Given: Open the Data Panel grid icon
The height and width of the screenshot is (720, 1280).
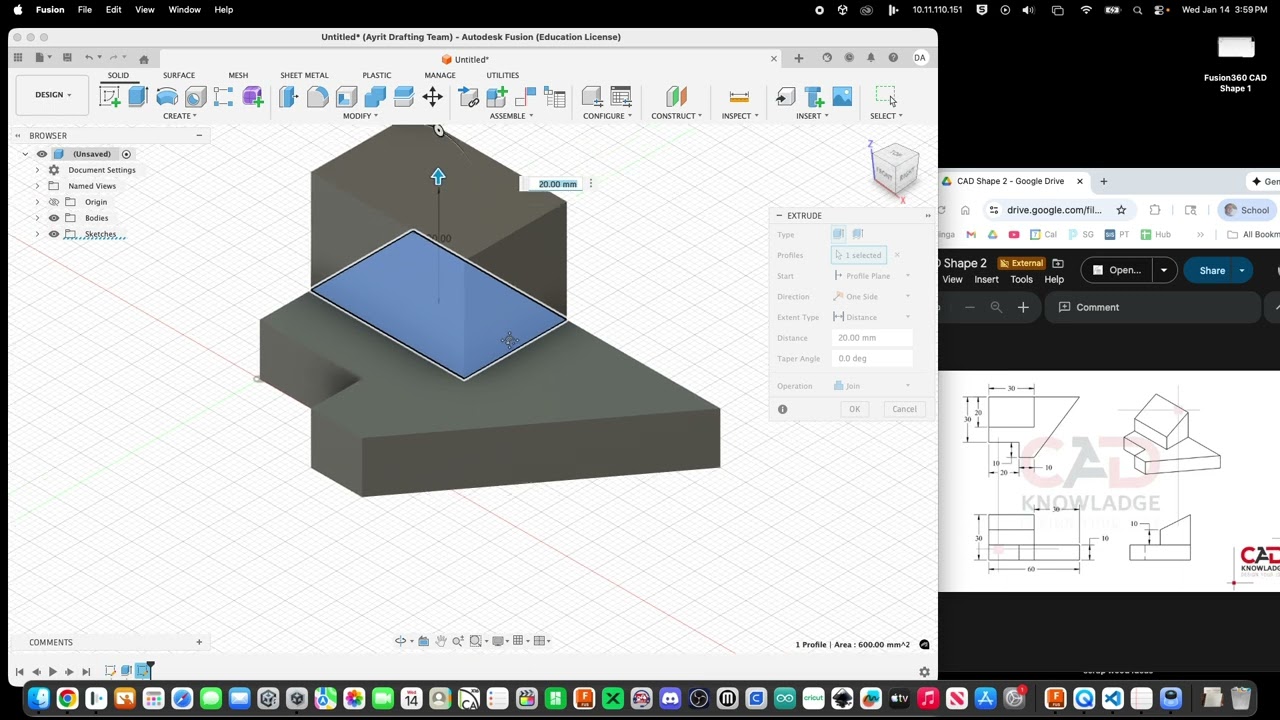Looking at the screenshot, I should click(18, 58).
